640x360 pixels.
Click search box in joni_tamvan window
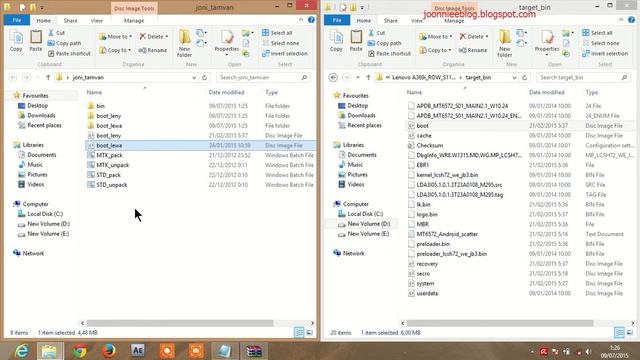(x=263, y=77)
